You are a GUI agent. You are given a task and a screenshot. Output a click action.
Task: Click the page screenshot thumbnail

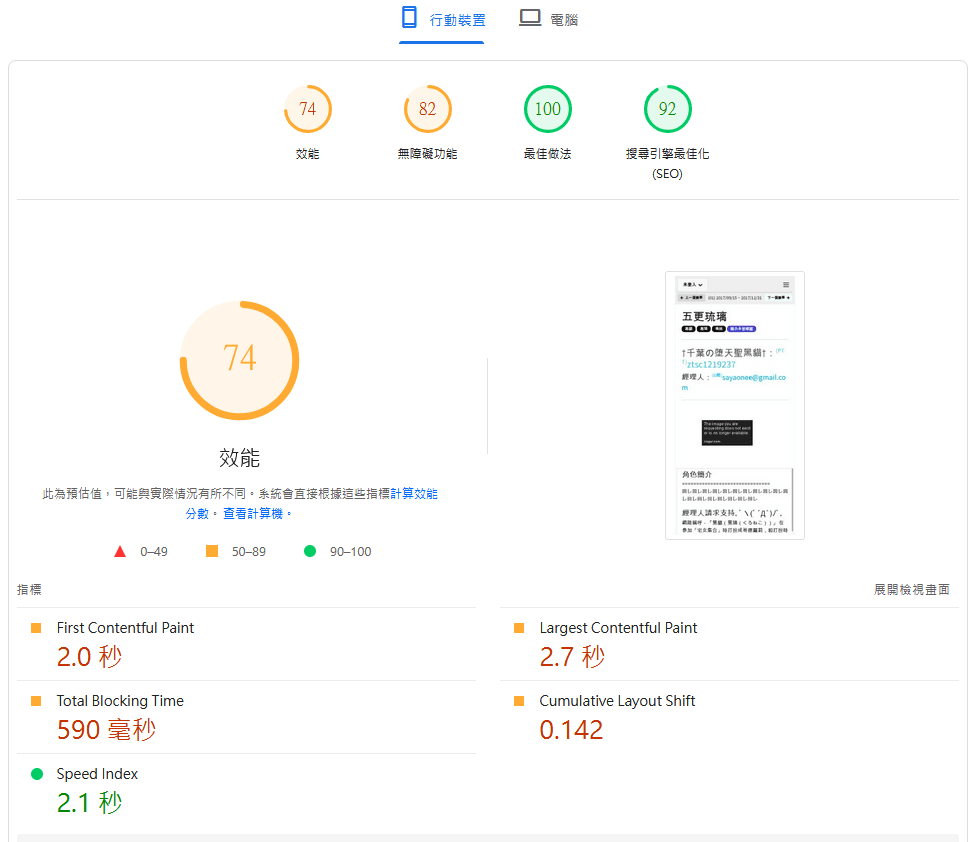[735, 405]
